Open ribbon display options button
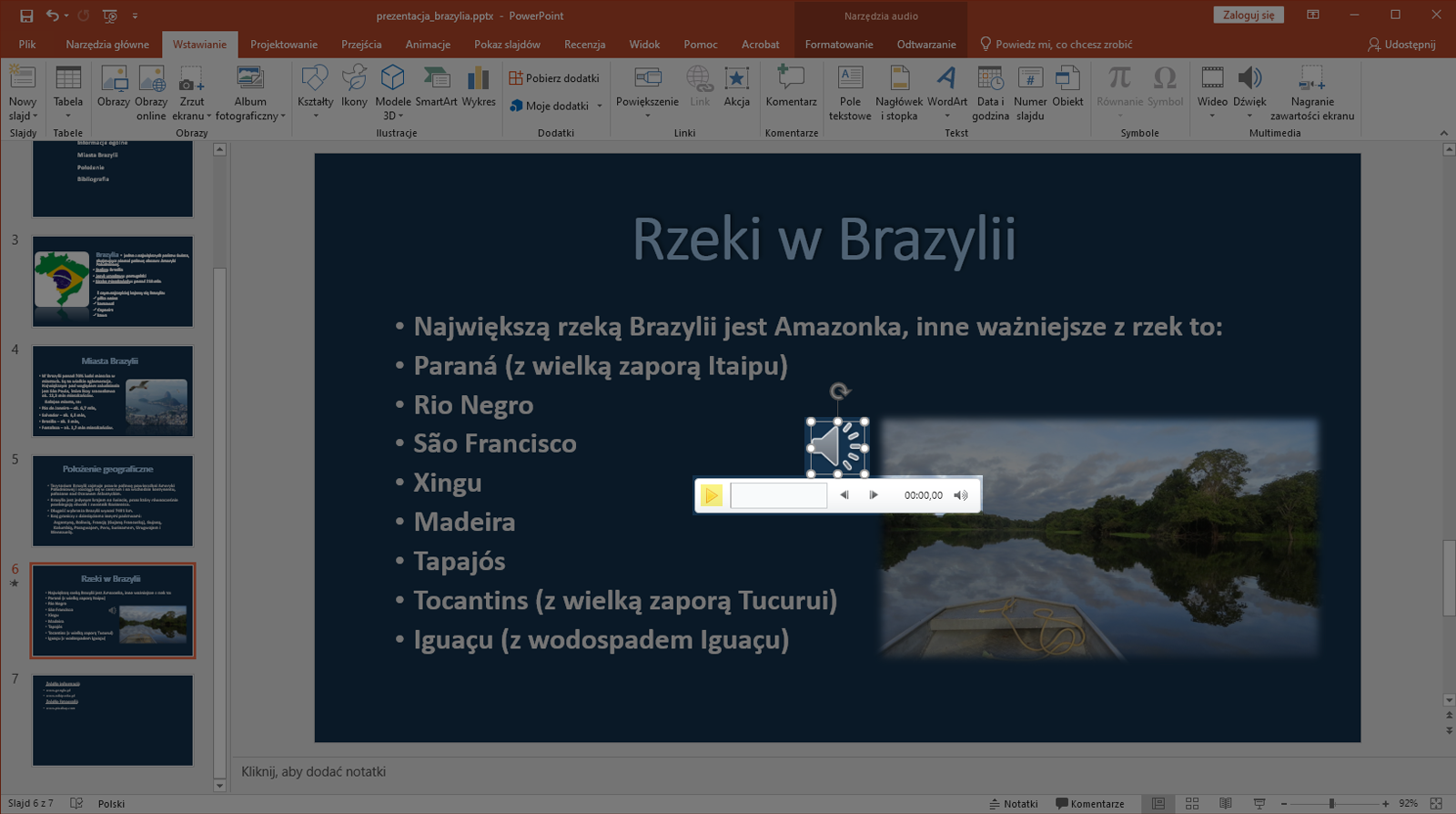This screenshot has width=1456, height=814. [x=1313, y=15]
